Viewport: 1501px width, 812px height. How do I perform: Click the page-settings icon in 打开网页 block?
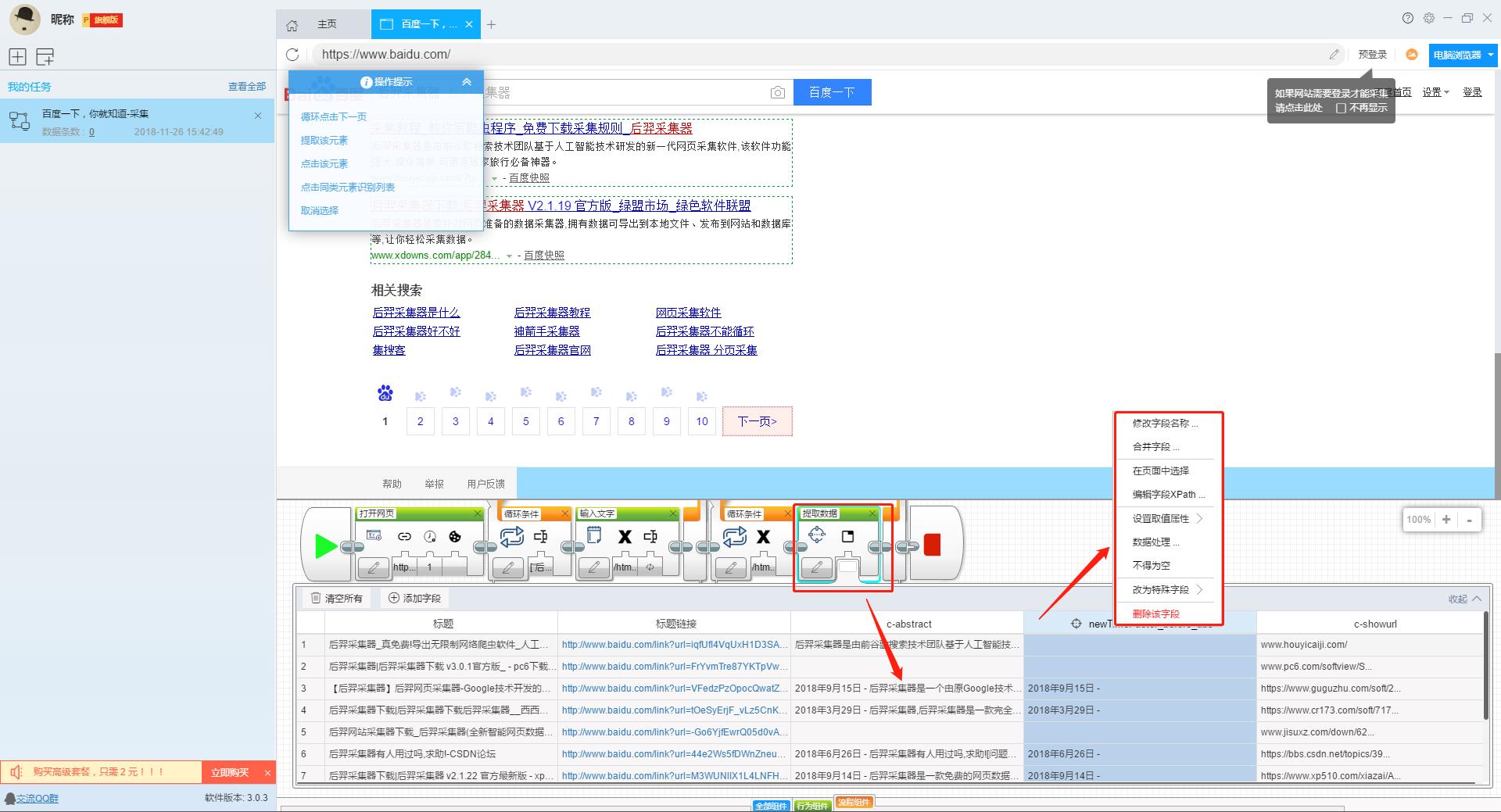374,536
